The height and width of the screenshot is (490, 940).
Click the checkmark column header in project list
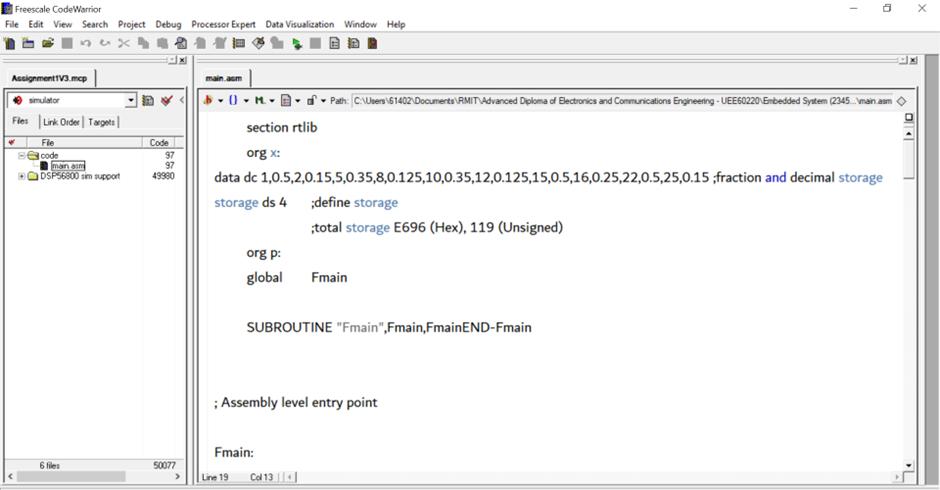pos(11,143)
